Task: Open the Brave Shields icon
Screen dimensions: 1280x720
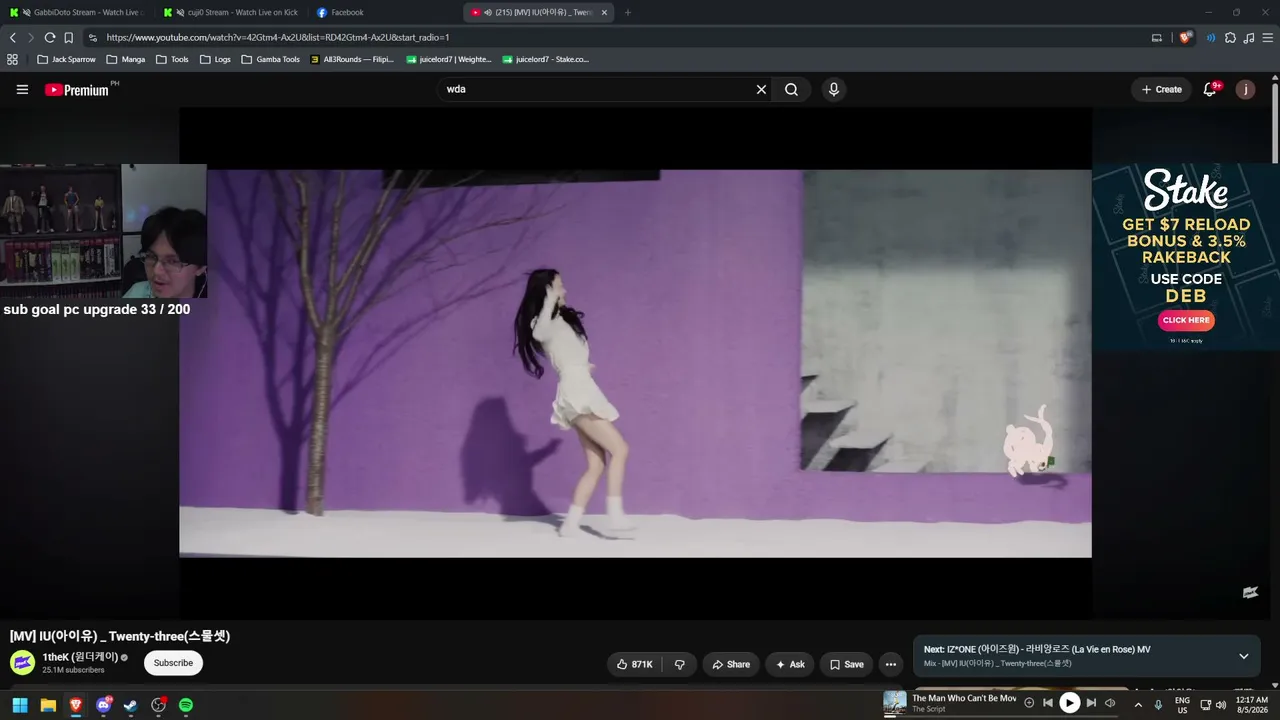Action: point(1186,37)
